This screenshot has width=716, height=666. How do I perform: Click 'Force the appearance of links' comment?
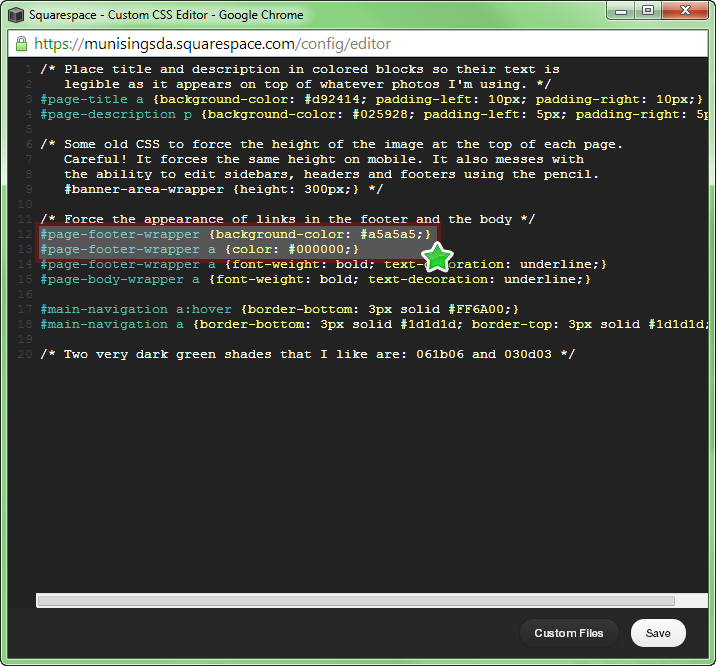click(288, 219)
